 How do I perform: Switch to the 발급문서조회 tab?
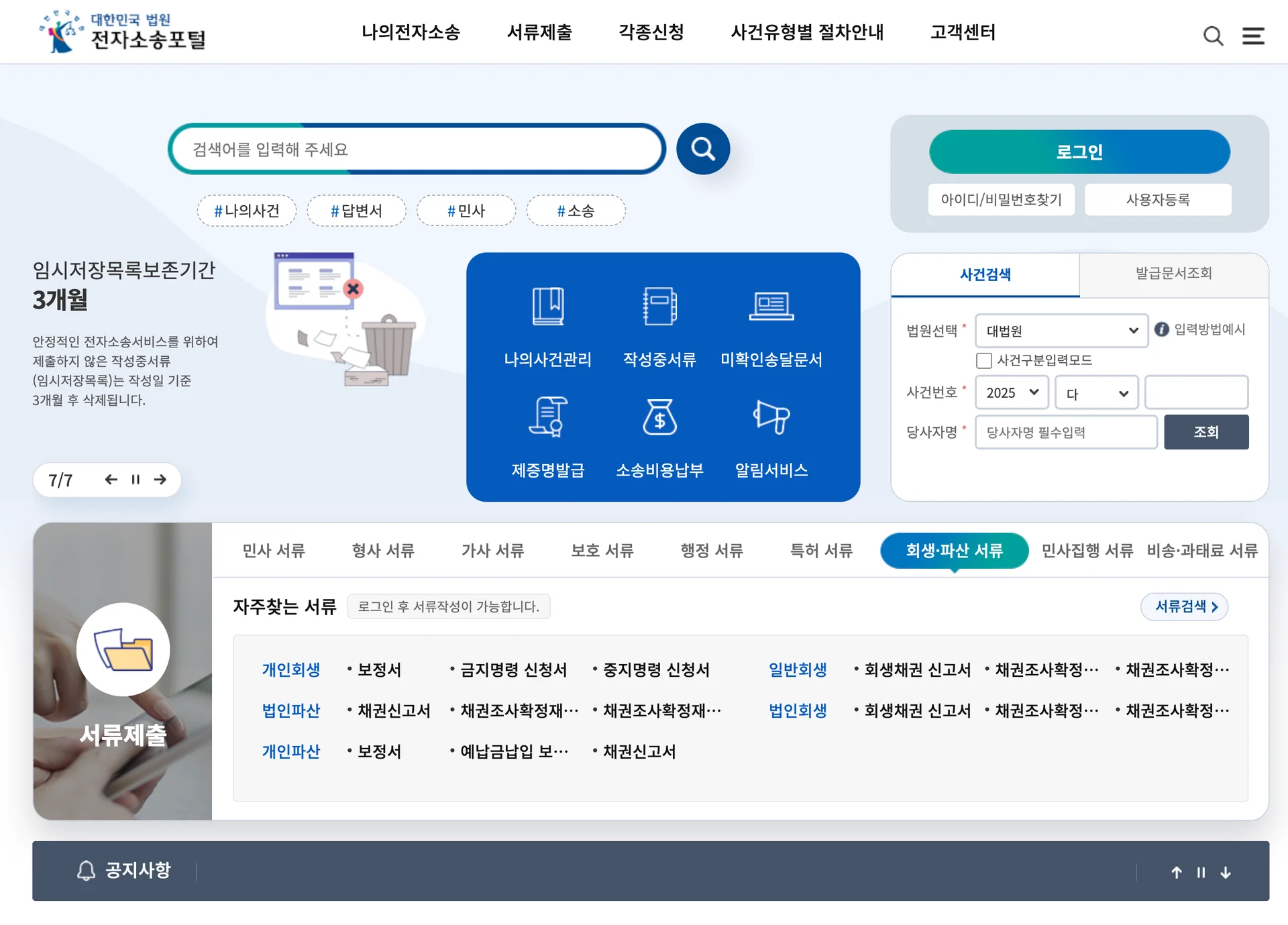(x=1174, y=274)
